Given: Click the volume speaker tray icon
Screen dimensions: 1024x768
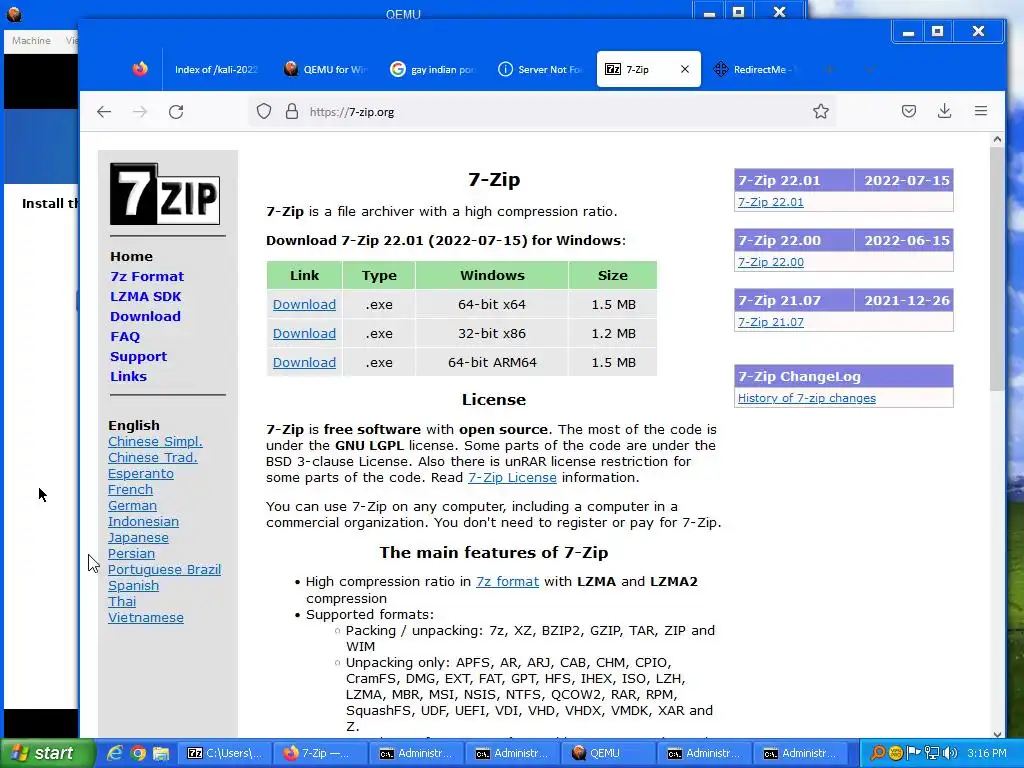Looking at the screenshot, I should pos(951,753).
